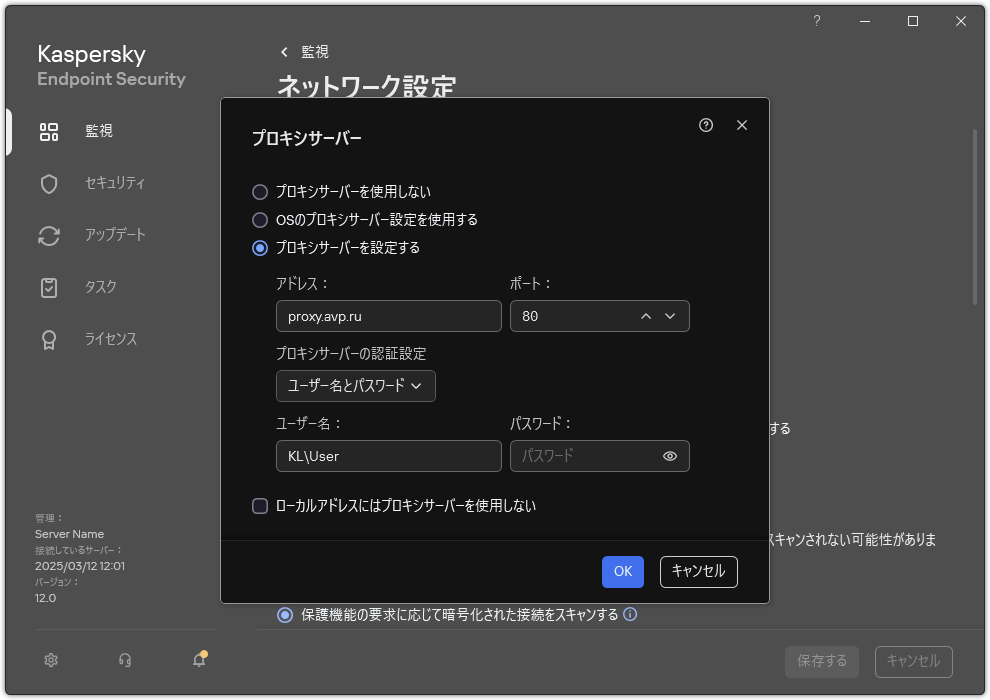
Task: Select the 監視 (Monitoring) sidebar icon
Action: (48, 131)
